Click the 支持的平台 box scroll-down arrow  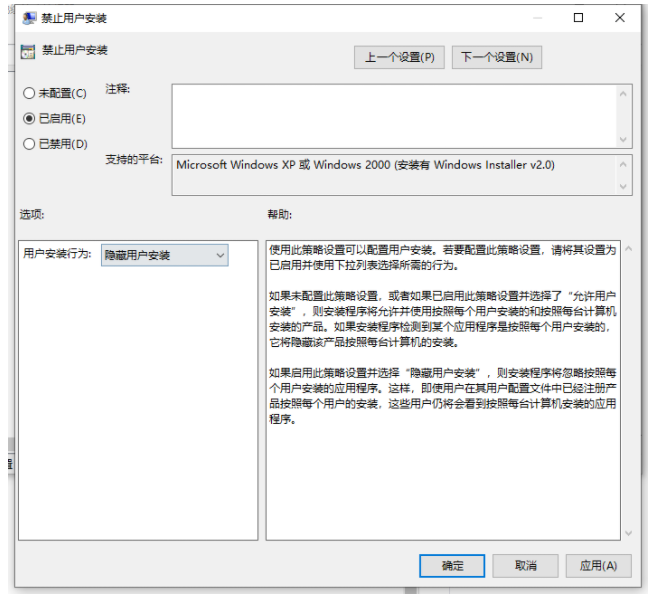click(x=624, y=186)
